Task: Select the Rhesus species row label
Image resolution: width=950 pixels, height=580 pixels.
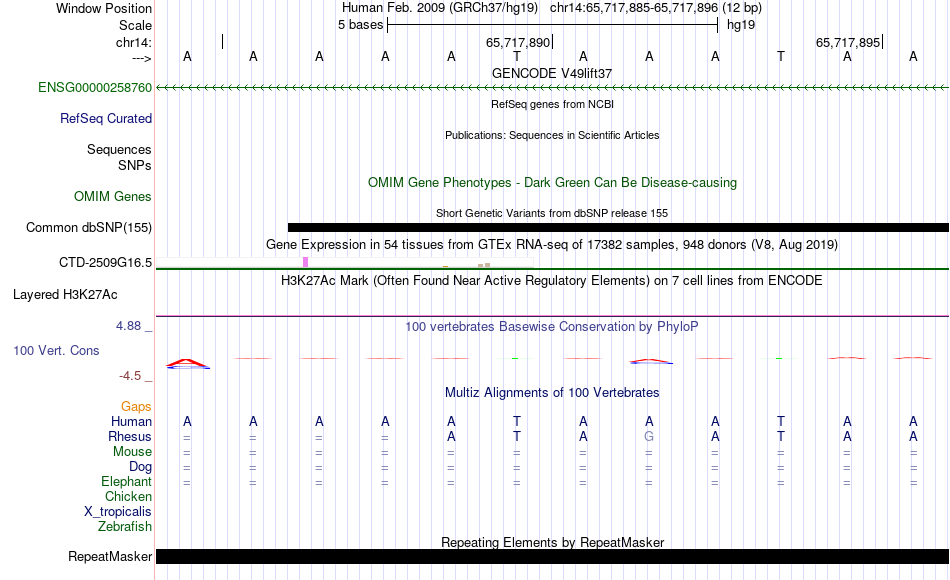Action: [x=130, y=436]
